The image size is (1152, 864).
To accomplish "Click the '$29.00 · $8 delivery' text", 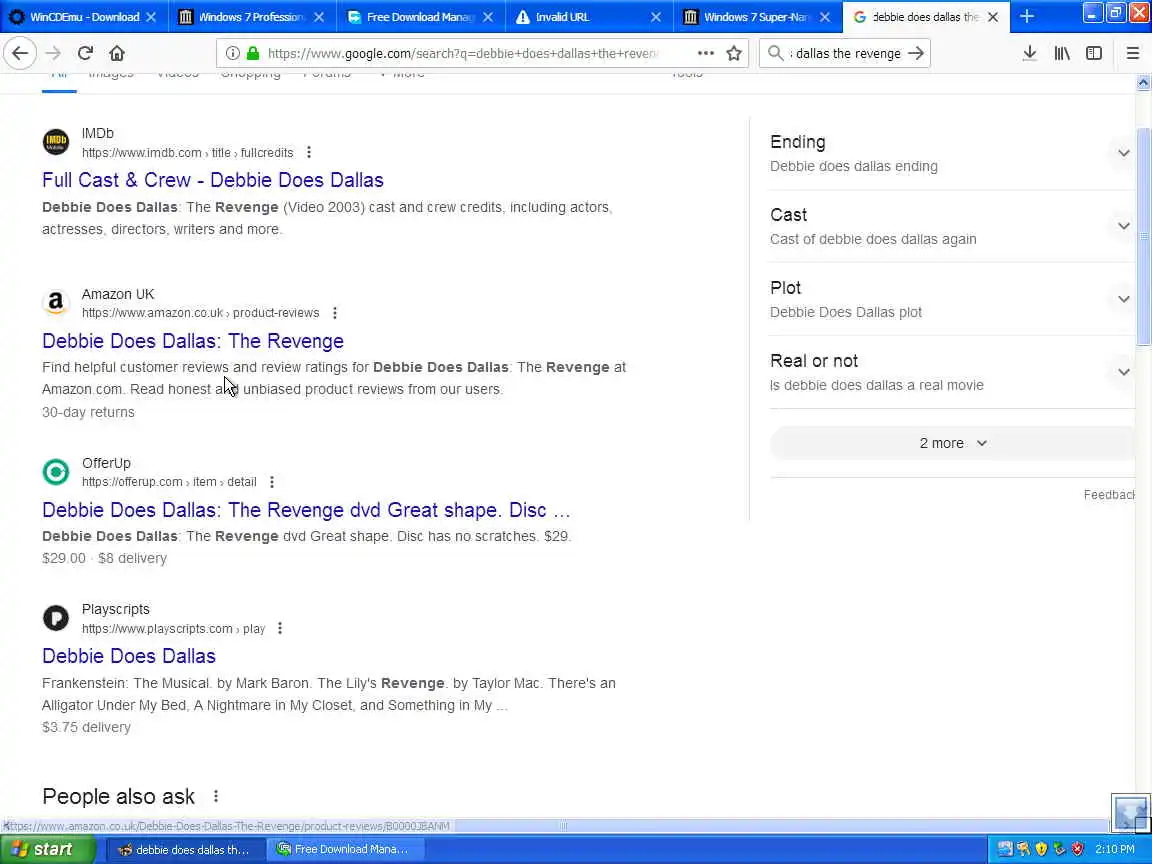I will tap(104, 558).
